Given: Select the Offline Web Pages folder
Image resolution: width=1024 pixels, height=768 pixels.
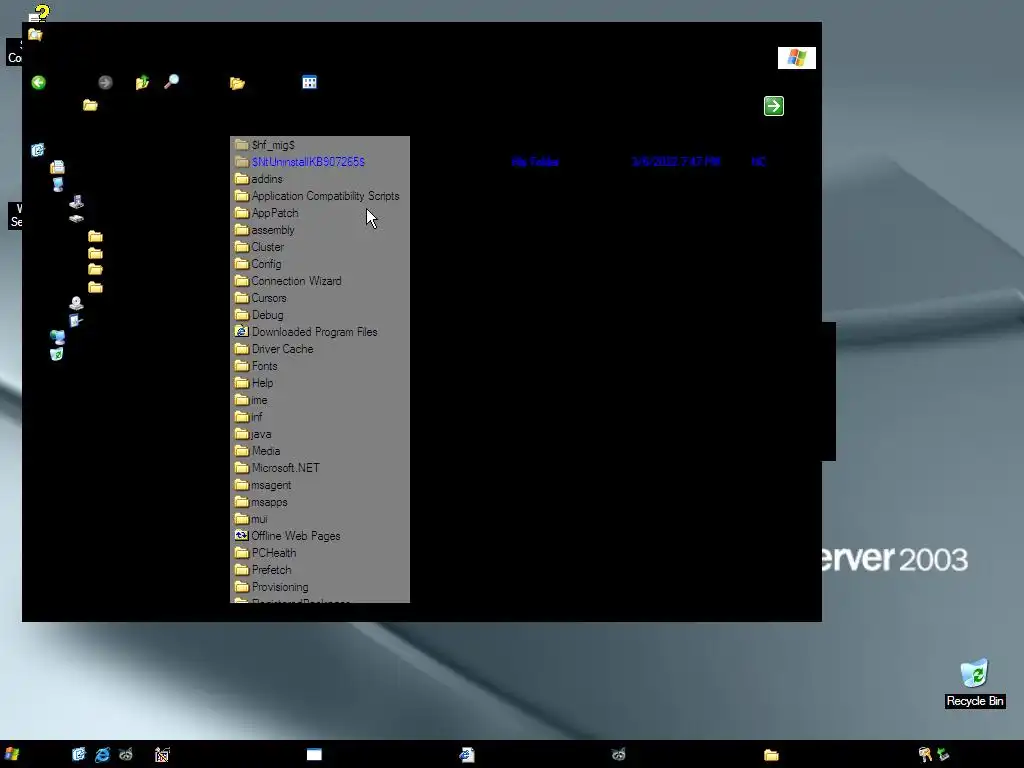Looking at the screenshot, I should (x=288, y=536).
